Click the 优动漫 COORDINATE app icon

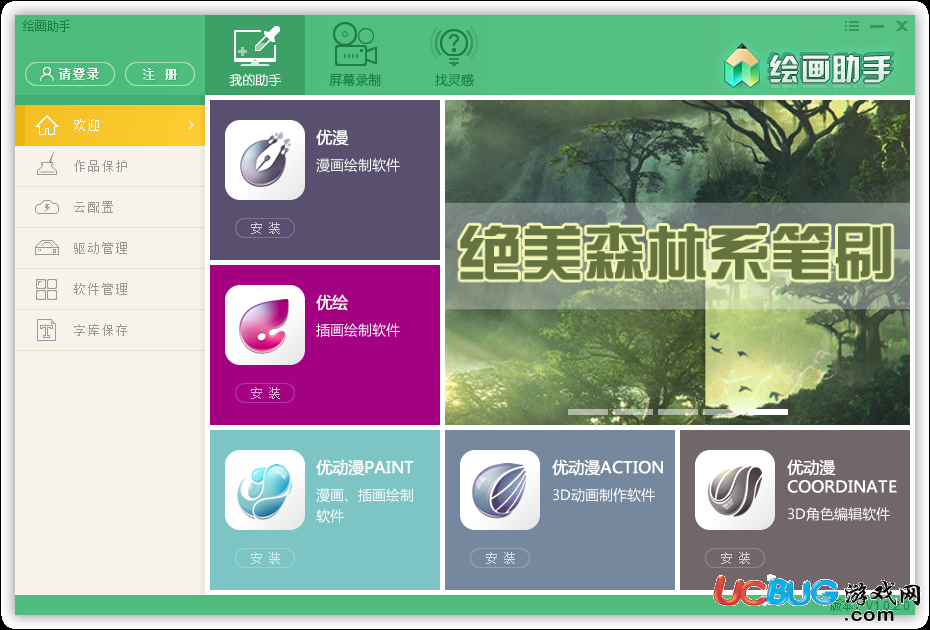(x=735, y=490)
